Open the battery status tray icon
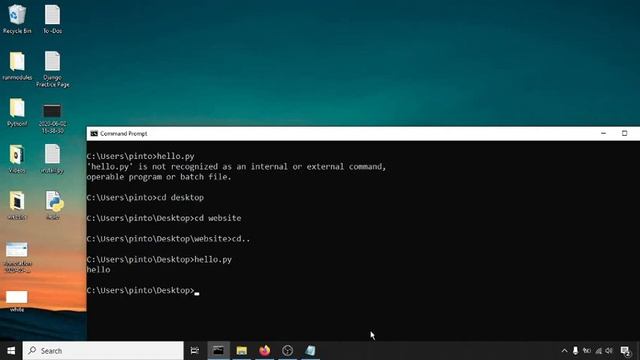 (587, 351)
